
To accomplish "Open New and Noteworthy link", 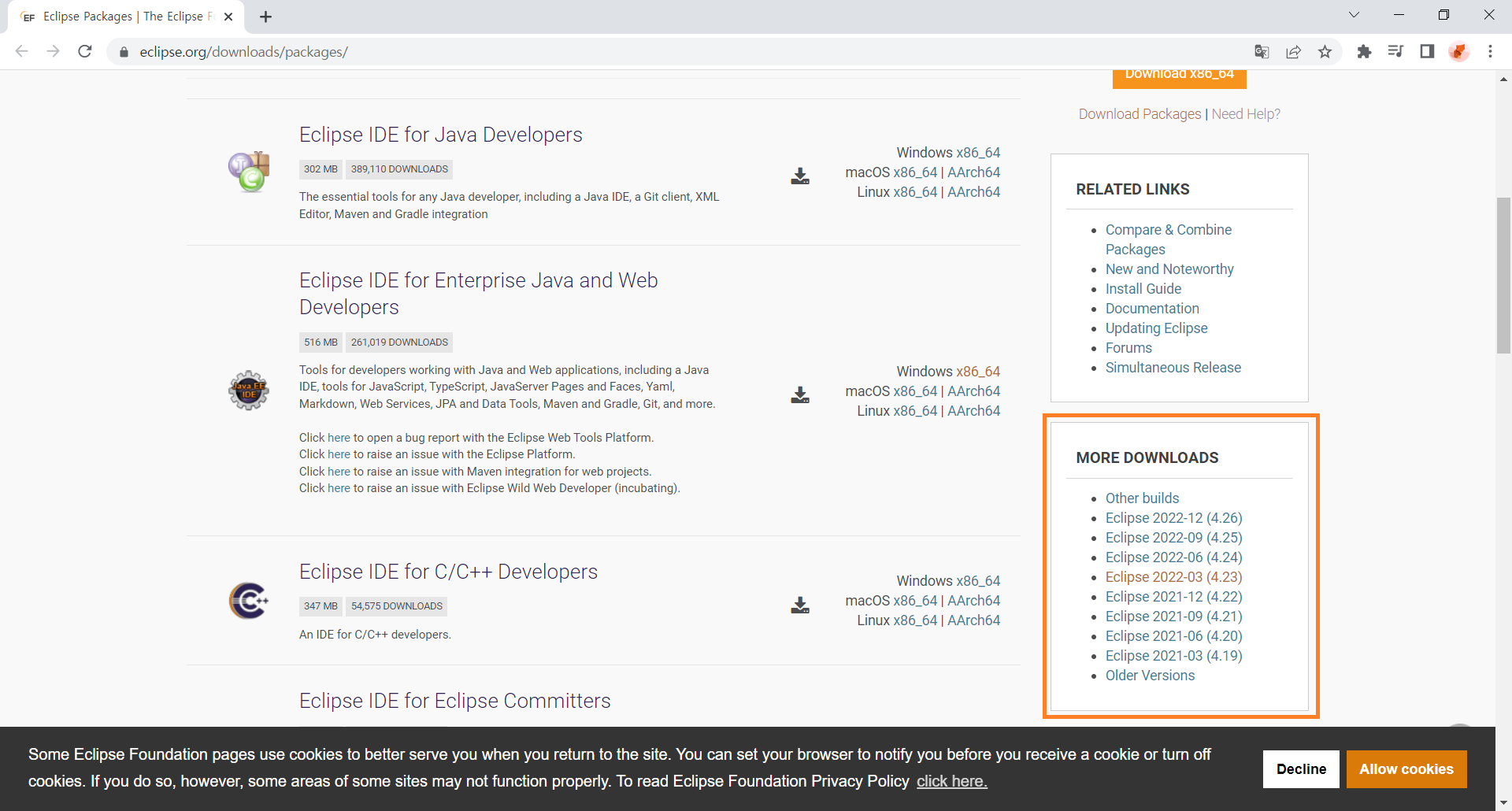I will (x=1169, y=269).
